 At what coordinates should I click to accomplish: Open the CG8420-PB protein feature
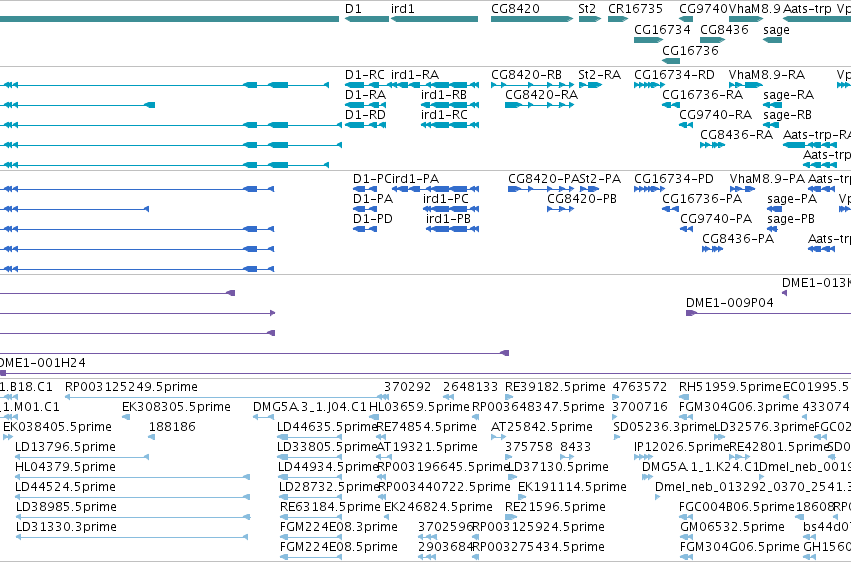(x=560, y=209)
